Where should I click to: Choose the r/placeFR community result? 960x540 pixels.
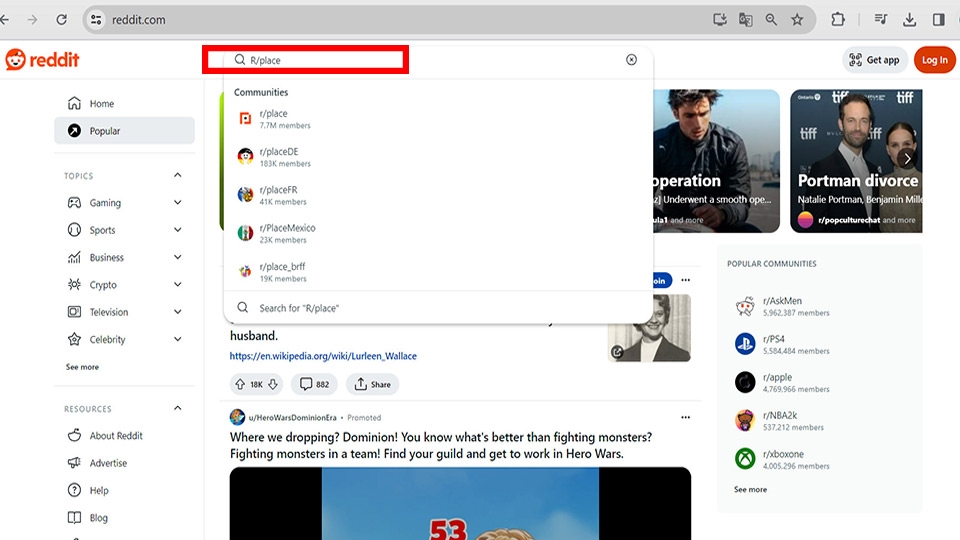pos(438,195)
